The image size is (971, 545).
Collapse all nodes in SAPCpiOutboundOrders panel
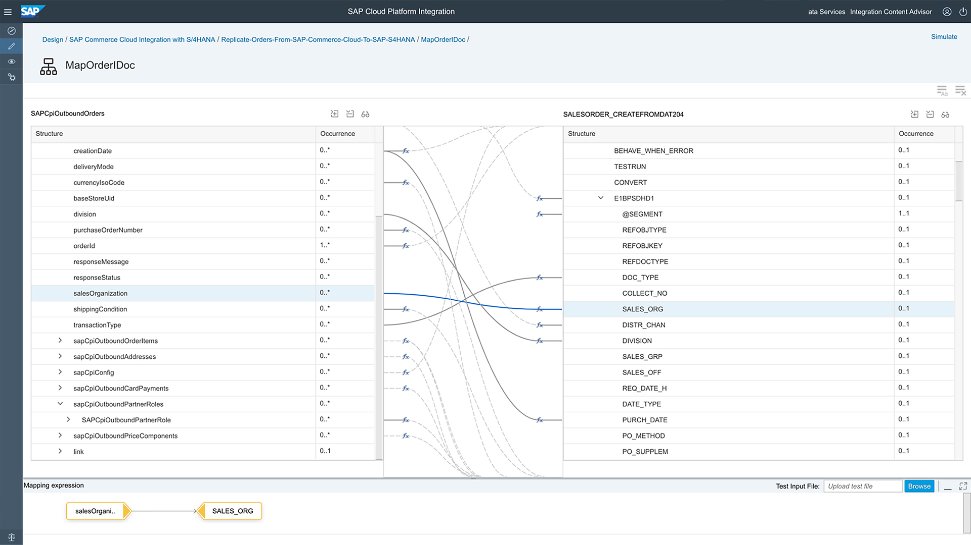(x=350, y=114)
